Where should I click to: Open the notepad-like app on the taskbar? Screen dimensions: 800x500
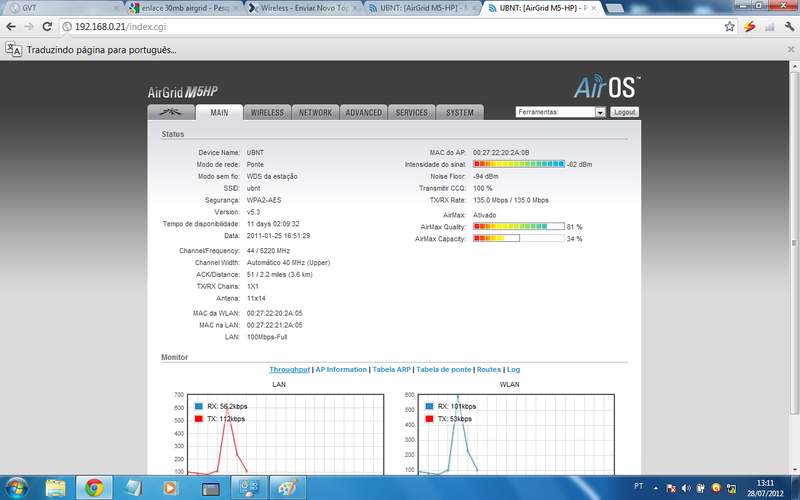pyautogui.click(x=133, y=488)
